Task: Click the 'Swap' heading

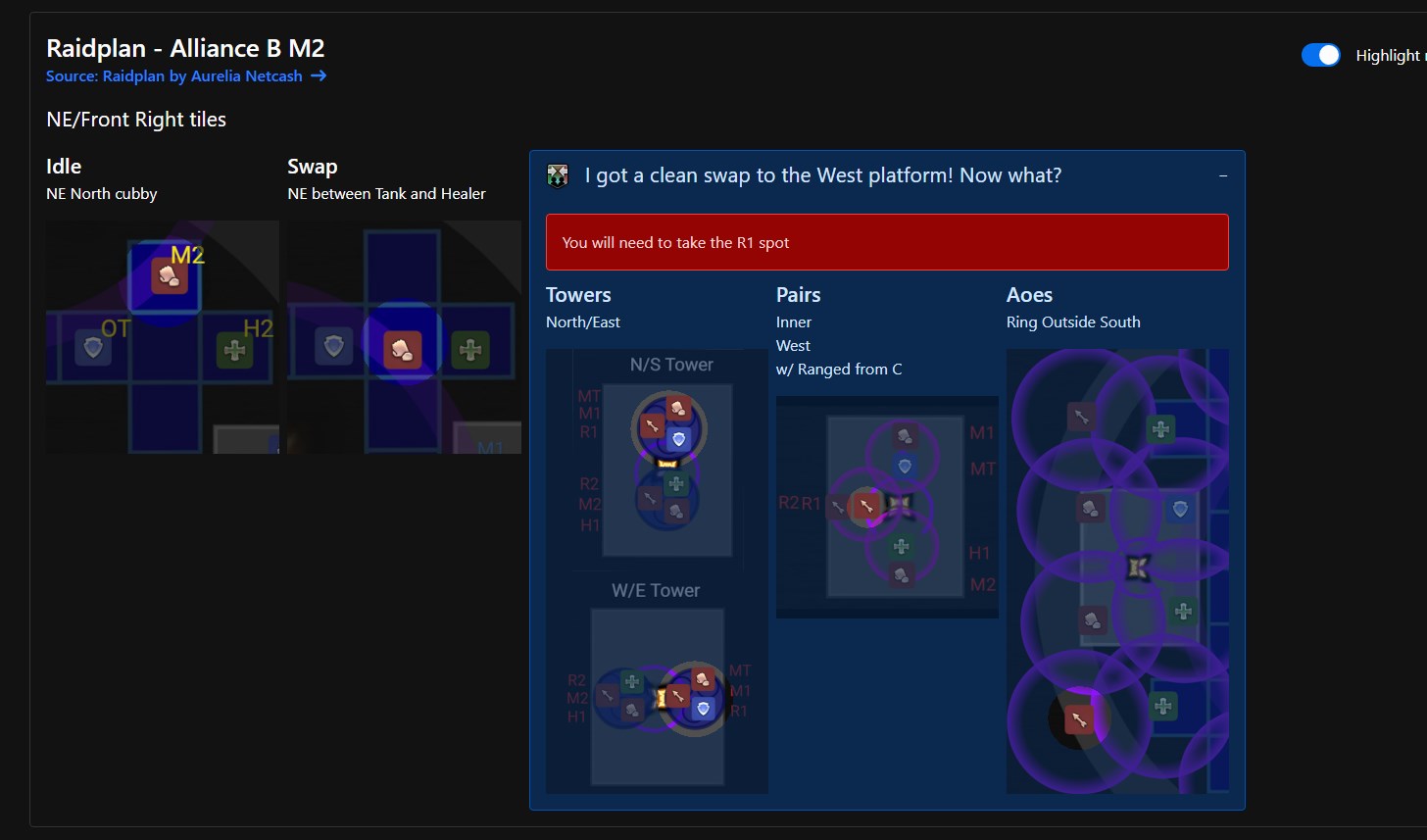Action: tap(313, 167)
